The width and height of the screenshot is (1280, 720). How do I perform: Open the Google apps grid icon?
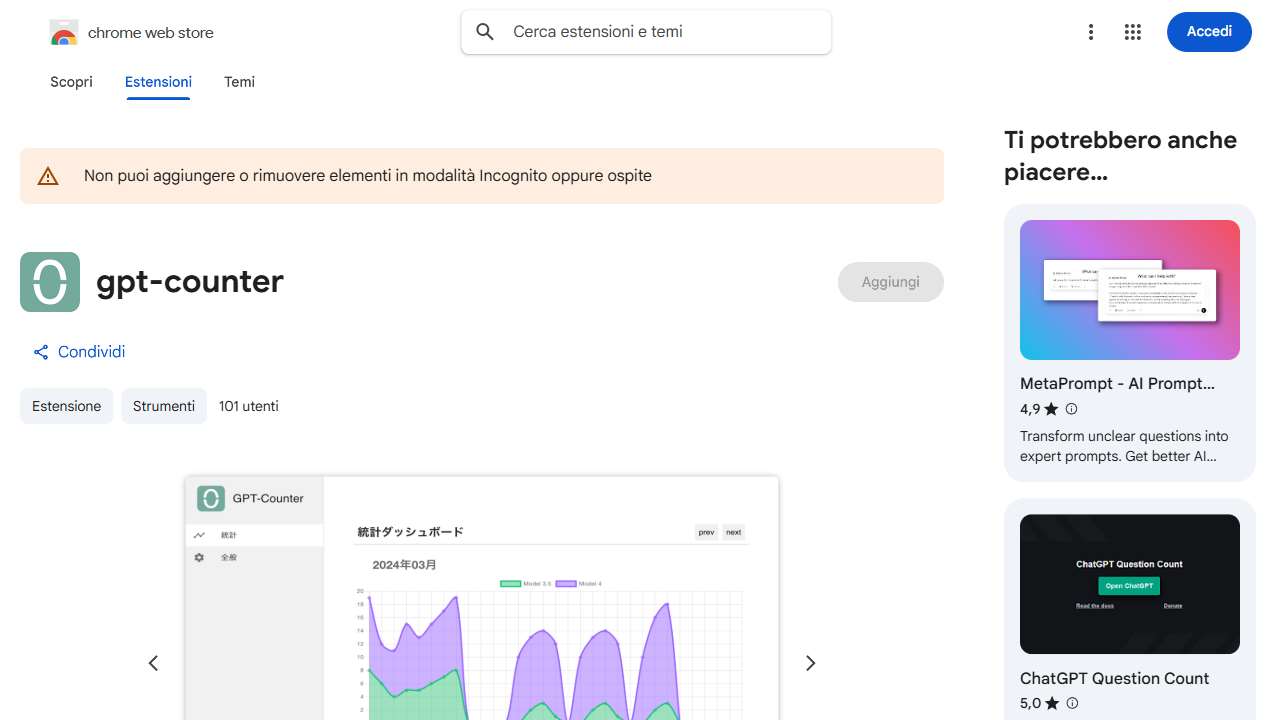[1133, 32]
